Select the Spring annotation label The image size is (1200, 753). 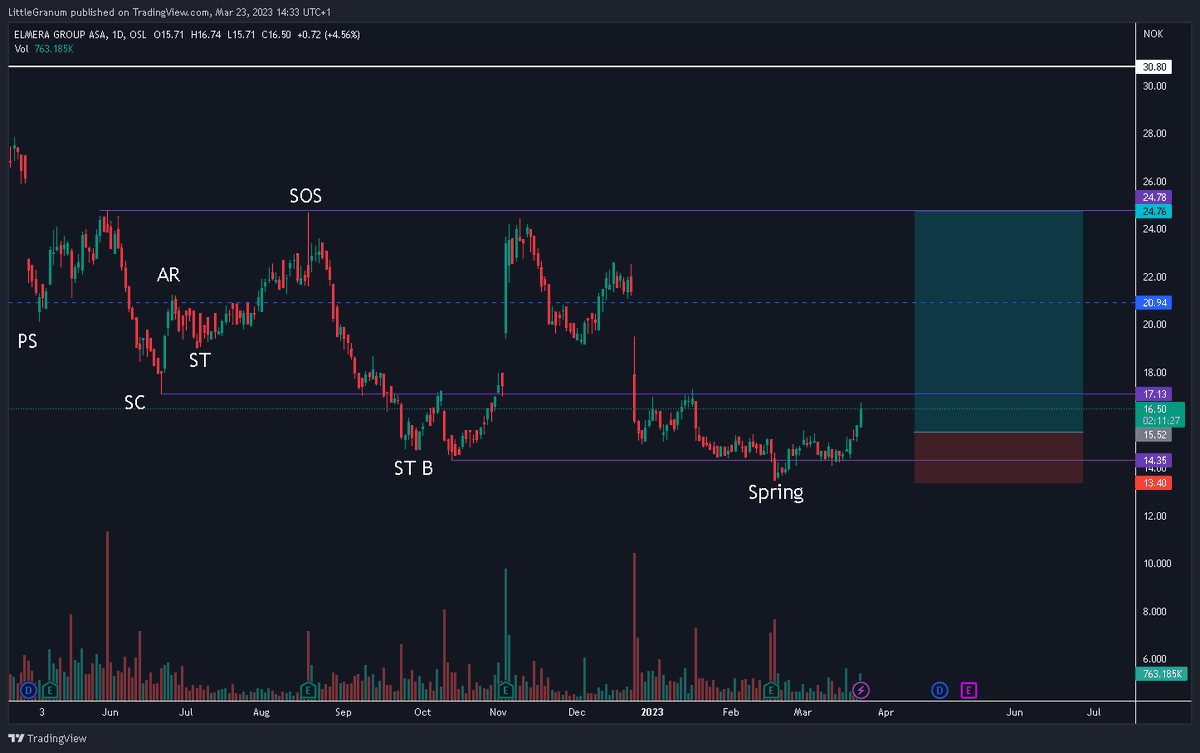point(776,492)
